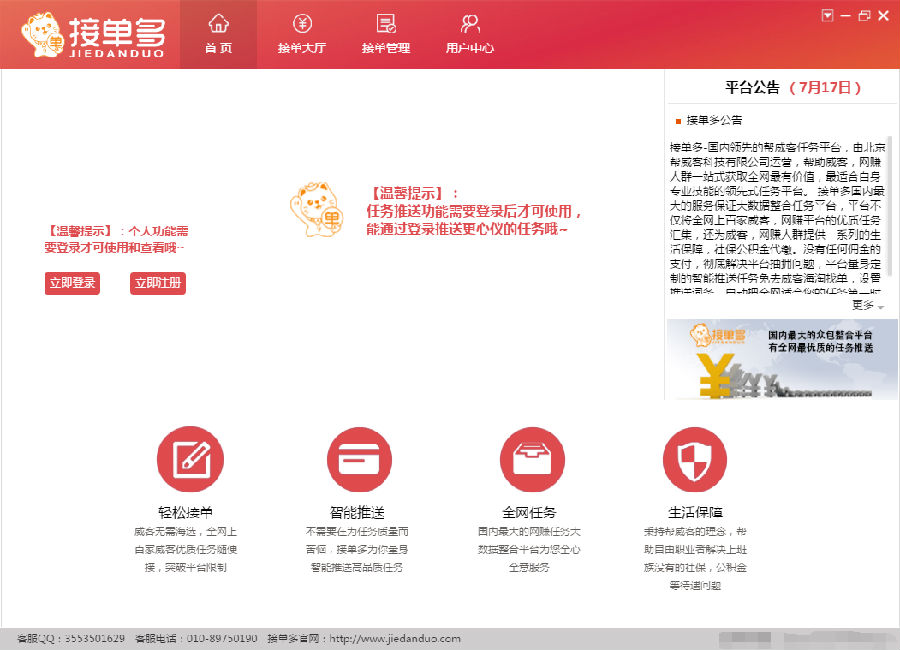Image resolution: width=900 pixels, height=650 pixels.
Task: Switch to 接单大厅 tab
Action: (301, 35)
